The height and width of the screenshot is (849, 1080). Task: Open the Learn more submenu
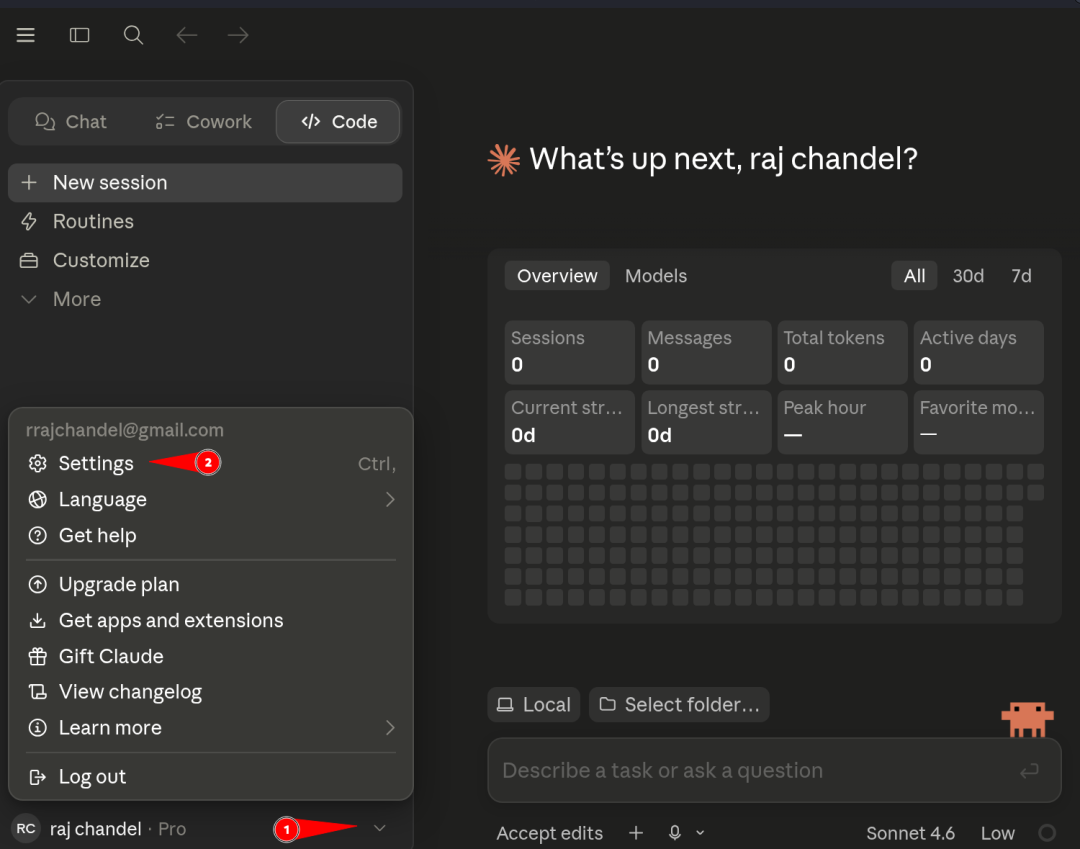[211, 728]
